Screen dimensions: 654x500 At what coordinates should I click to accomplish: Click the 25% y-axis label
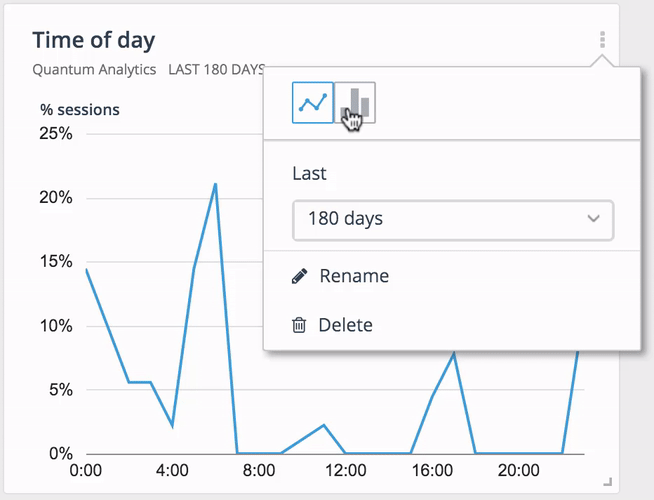click(56, 133)
